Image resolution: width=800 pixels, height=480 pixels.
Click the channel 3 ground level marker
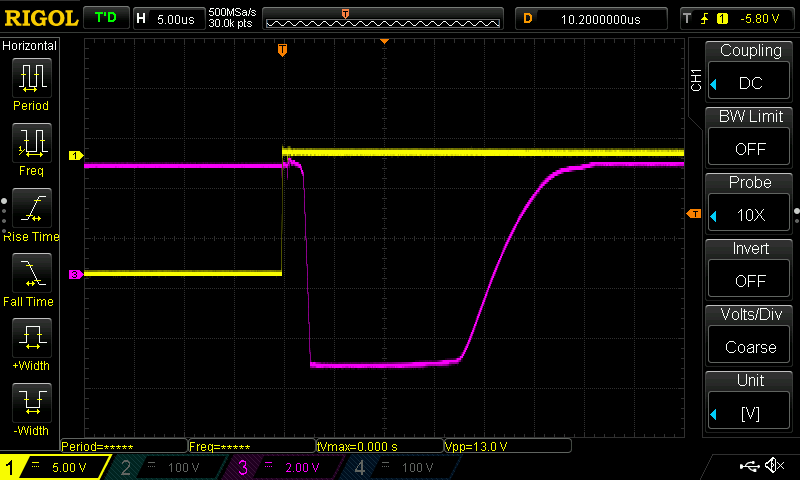pos(76,274)
